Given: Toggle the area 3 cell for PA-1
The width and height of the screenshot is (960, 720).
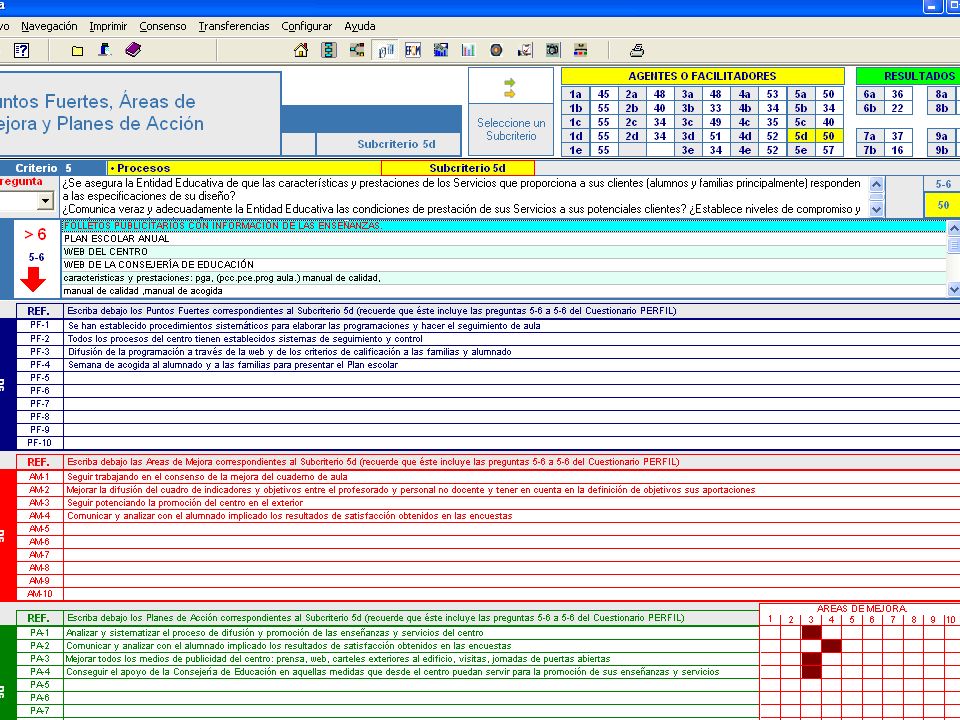Looking at the screenshot, I should coord(811,632).
